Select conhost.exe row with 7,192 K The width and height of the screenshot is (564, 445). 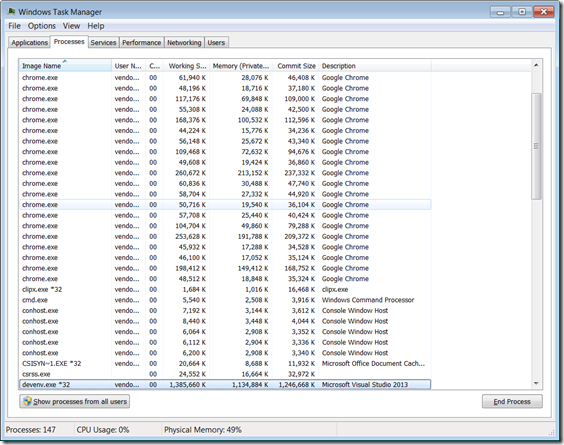(x=225, y=310)
